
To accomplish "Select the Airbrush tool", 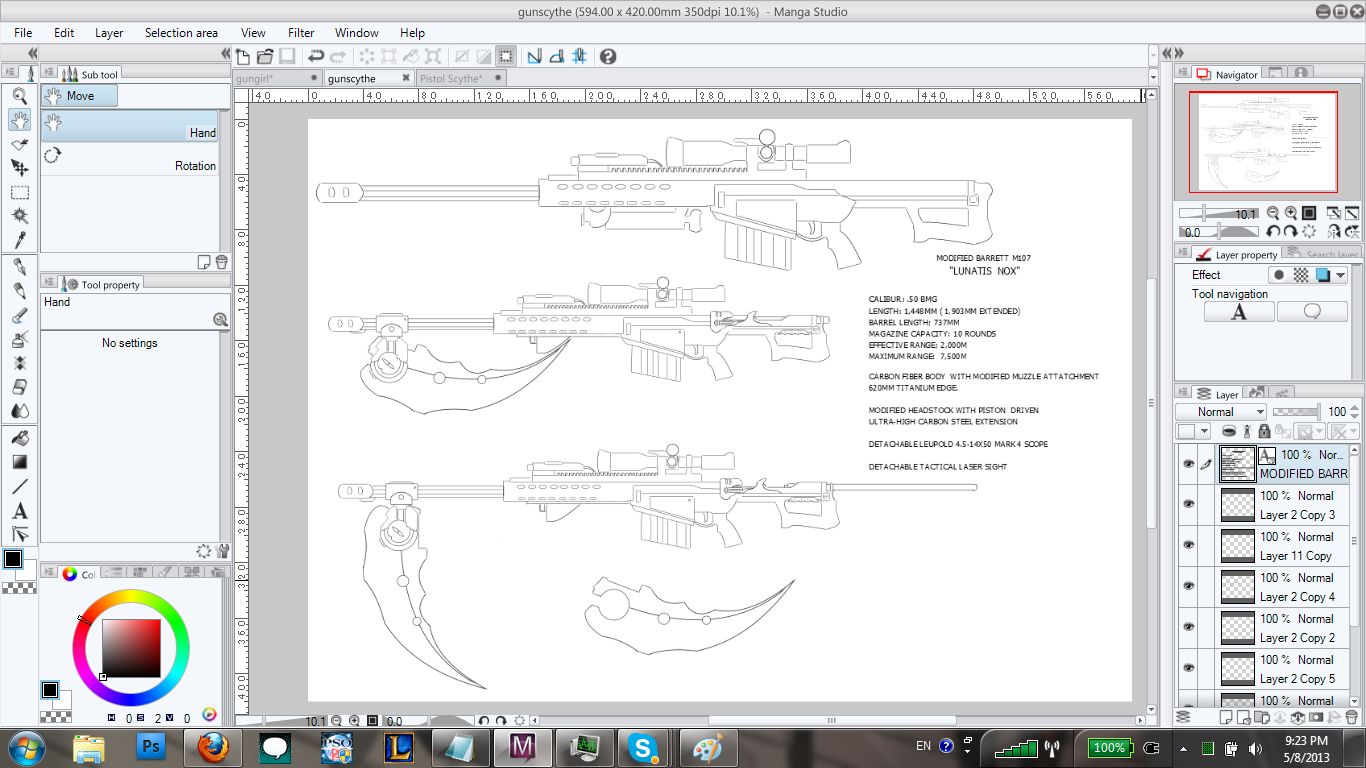I will (x=19, y=339).
